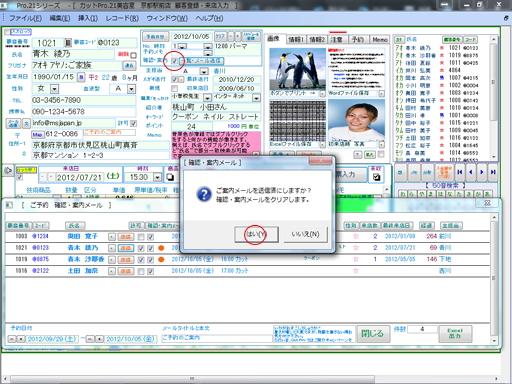This screenshot has width=512, height=384.
Task: Toggle the ハガキ送付 checkbox
Action: pos(174,80)
